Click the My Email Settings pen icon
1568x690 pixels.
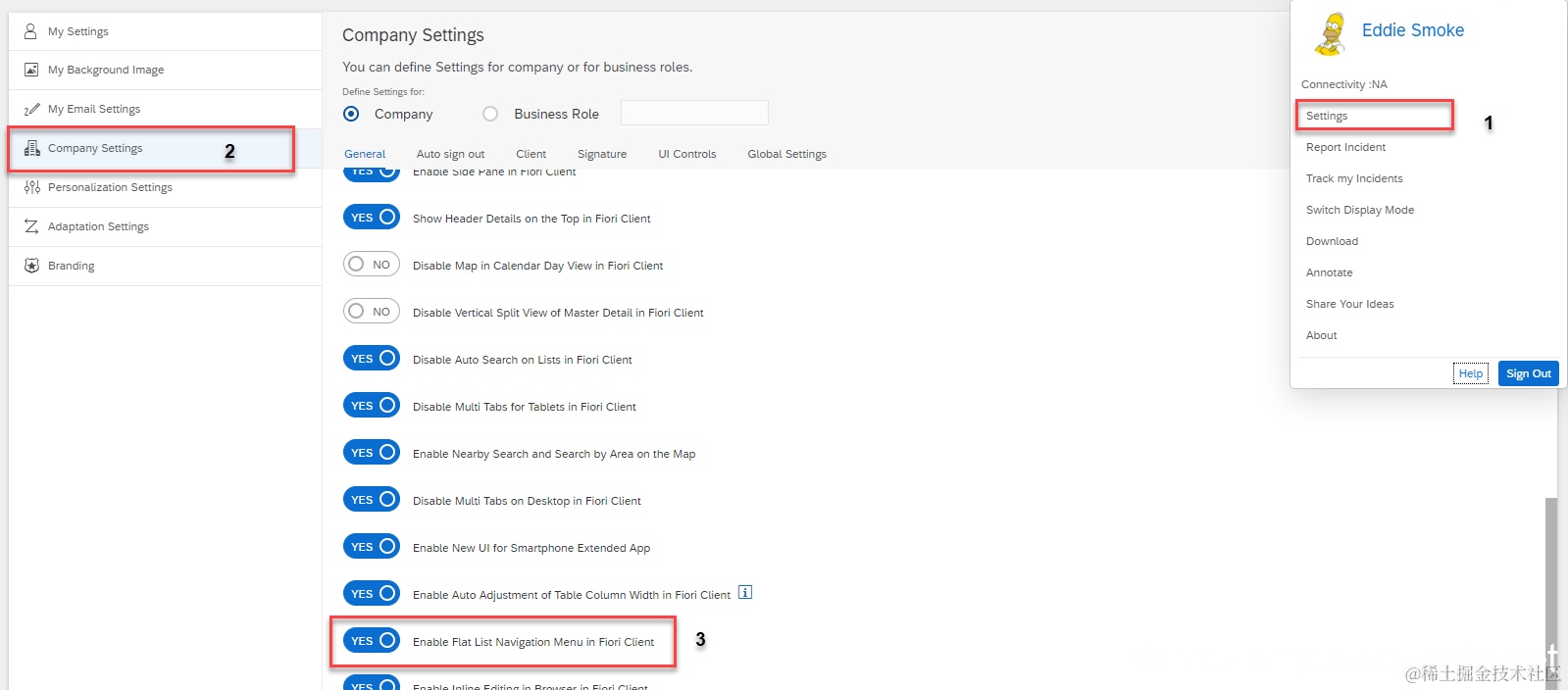tap(31, 109)
